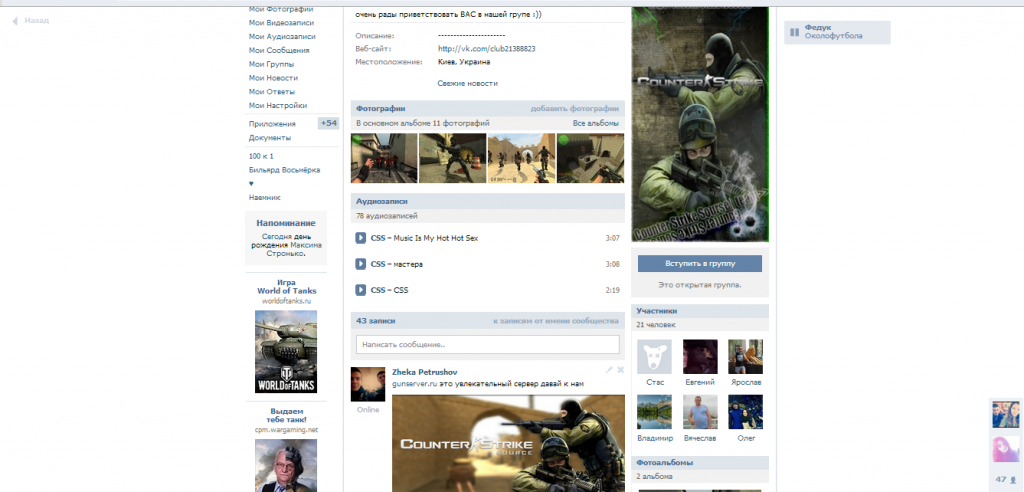Open the vk.com/club21388823 website link
This screenshot has height=492, width=1024.
click(x=486, y=48)
